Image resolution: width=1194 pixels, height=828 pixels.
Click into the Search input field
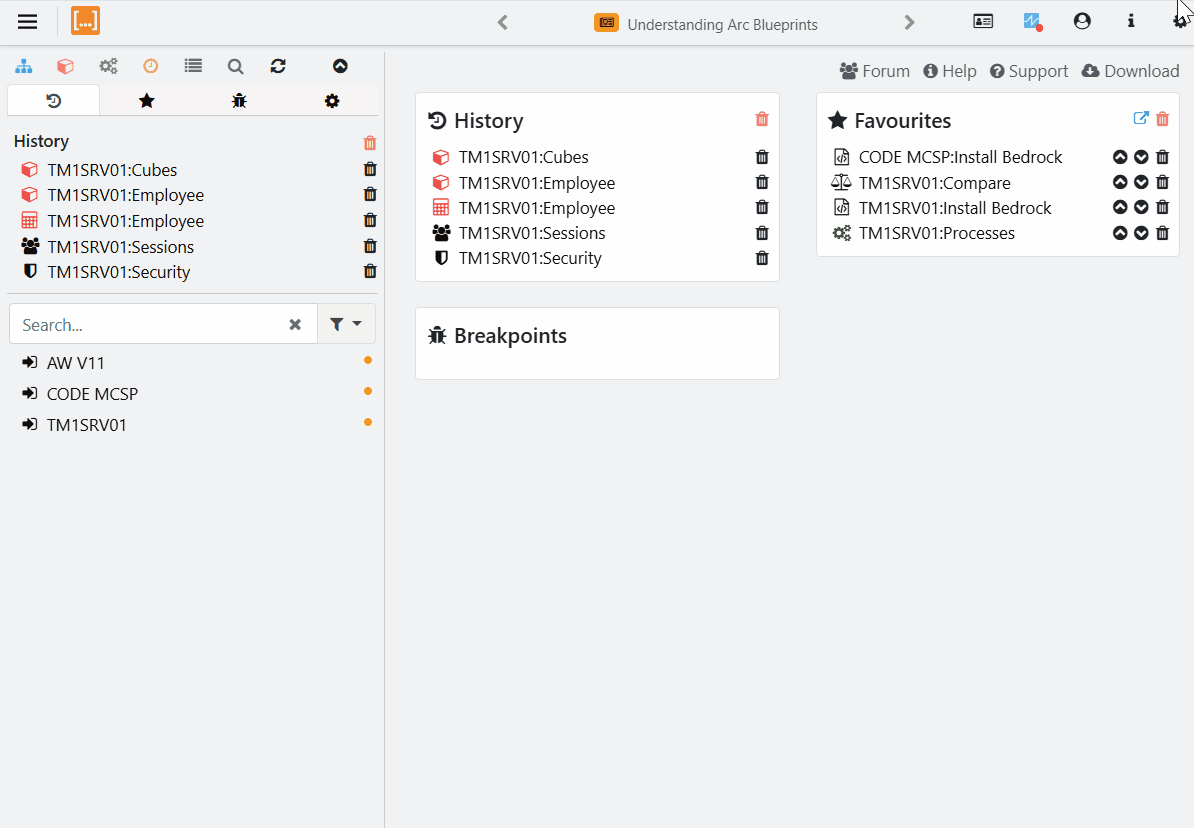click(x=150, y=324)
